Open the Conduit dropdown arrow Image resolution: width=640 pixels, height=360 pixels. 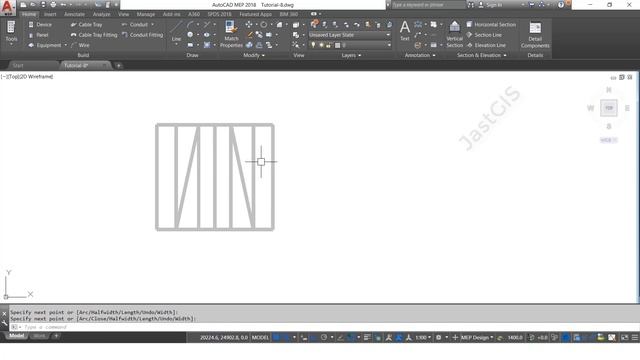pyautogui.click(x=153, y=24)
